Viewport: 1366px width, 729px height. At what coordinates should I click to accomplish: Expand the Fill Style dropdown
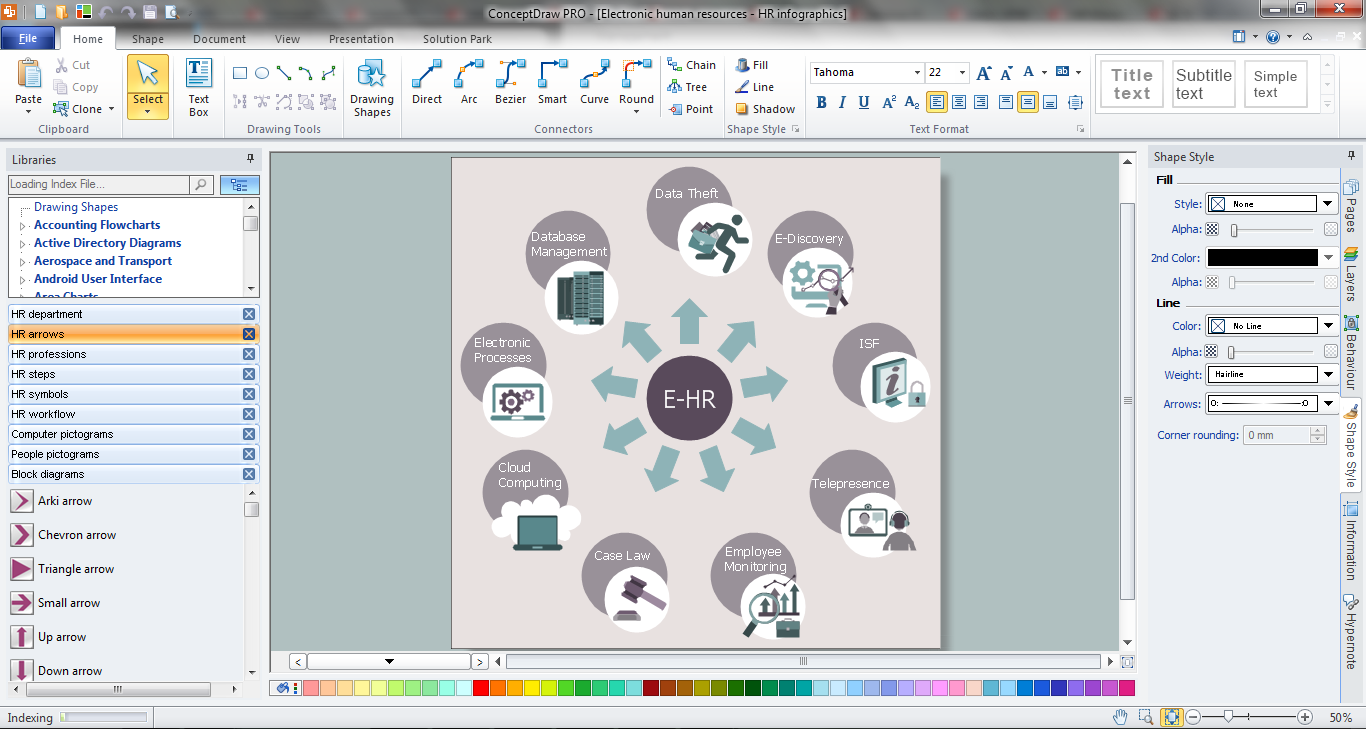click(1328, 204)
